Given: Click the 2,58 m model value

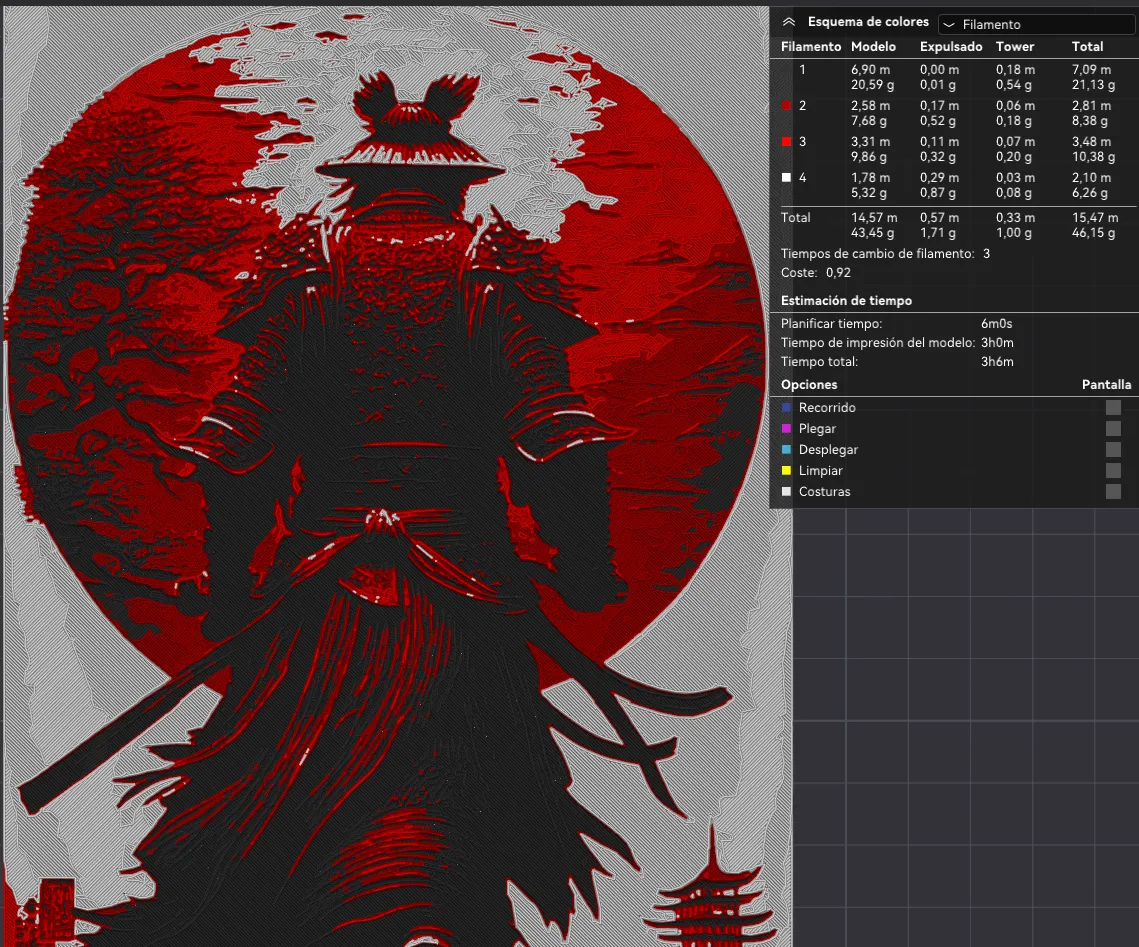Looking at the screenshot, I should pyautogui.click(x=870, y=106).
